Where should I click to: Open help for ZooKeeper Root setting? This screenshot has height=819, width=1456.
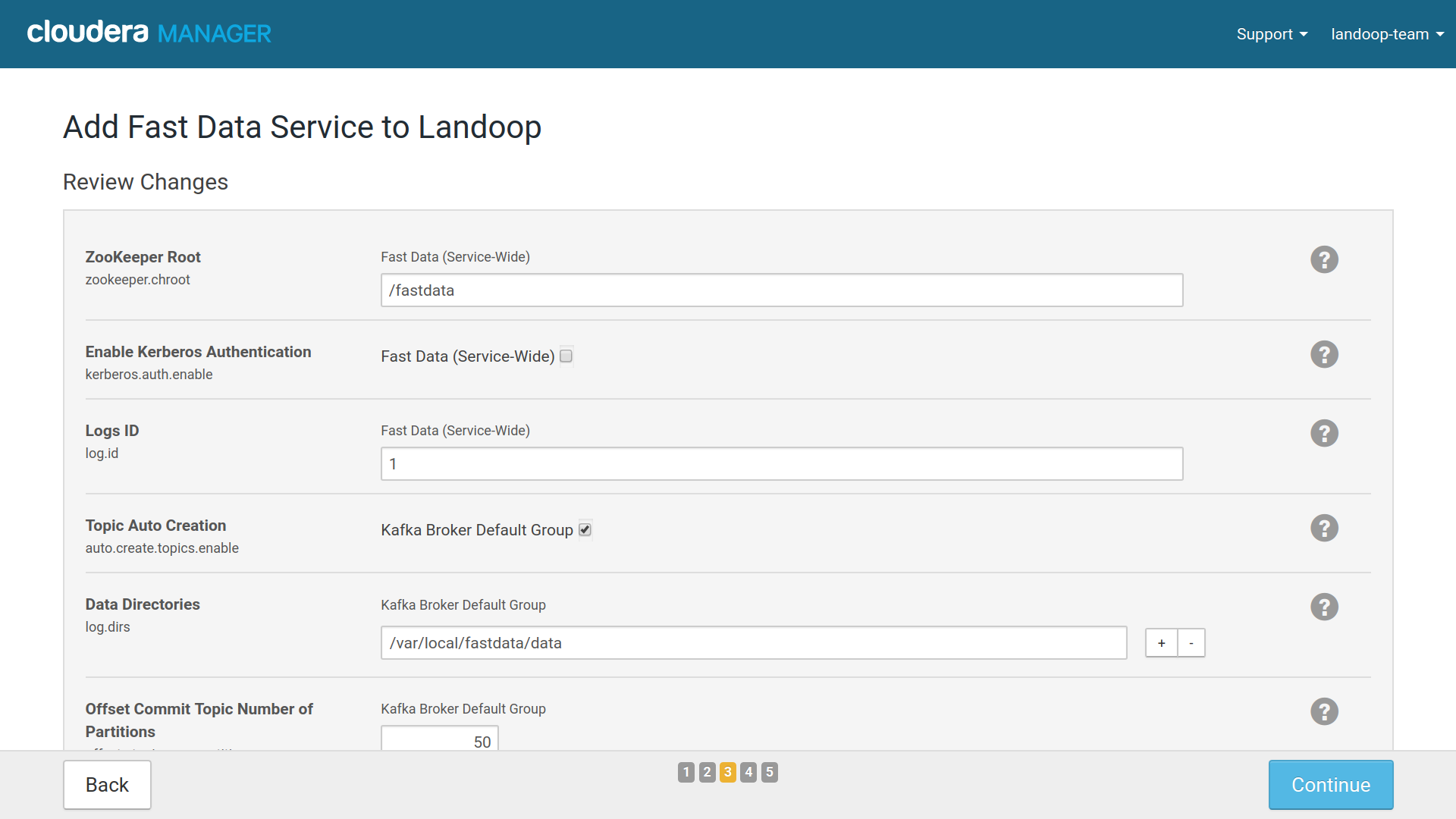[1324, 259]
